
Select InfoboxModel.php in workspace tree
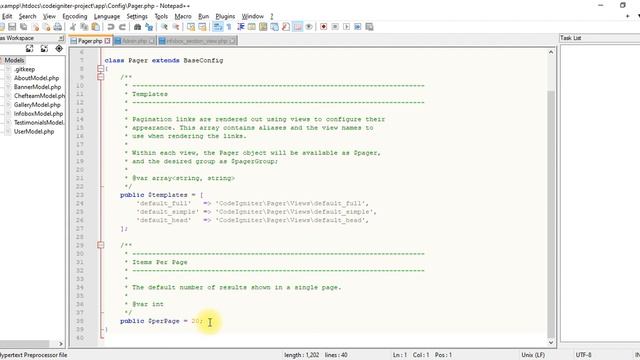point(38,114)
